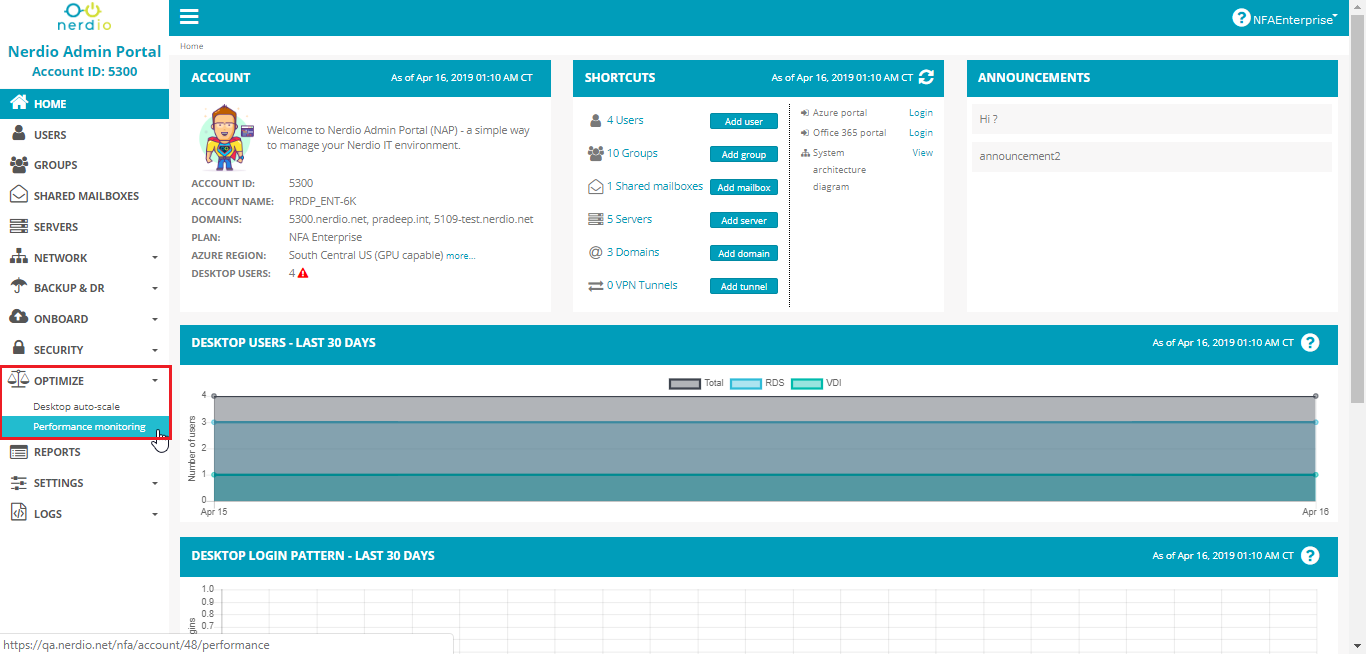Viewport: 1366px width, 654px height.
Task: Collapse the Optimize menu arrow
Action: [155, 381]
